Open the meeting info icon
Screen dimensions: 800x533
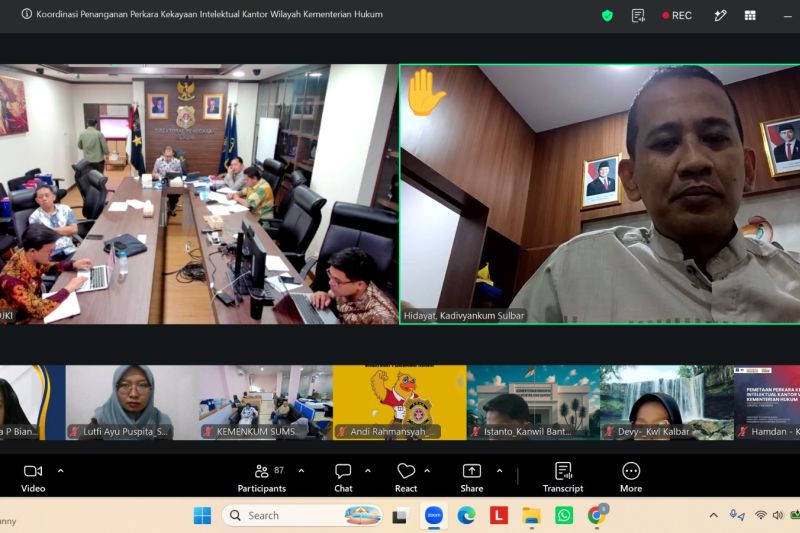27,14
